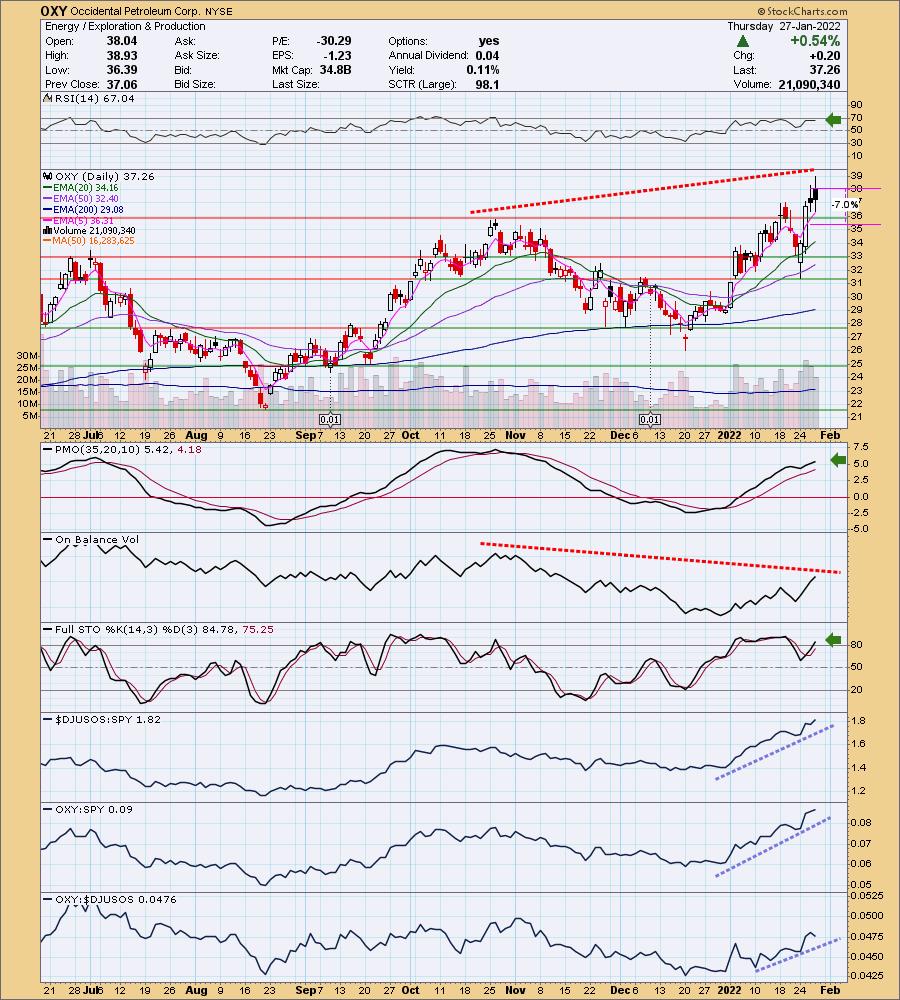Image resolution: width=900 pixels, height=1000 pixels.
Task: Click the MA(50) 16,283,625 legend text
Action: [94, 241]
